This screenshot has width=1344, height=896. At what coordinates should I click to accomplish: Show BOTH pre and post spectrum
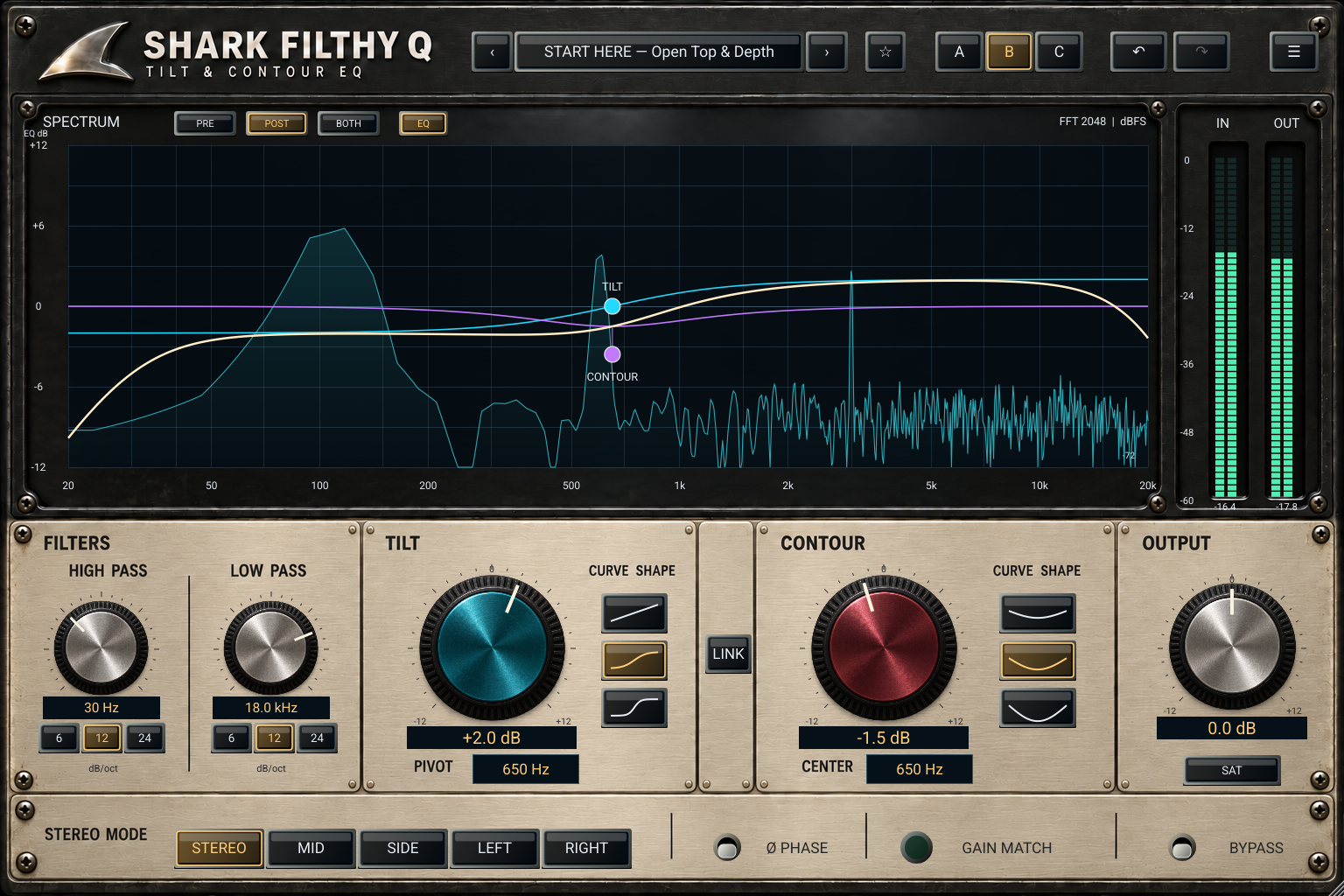coord(348,123)
